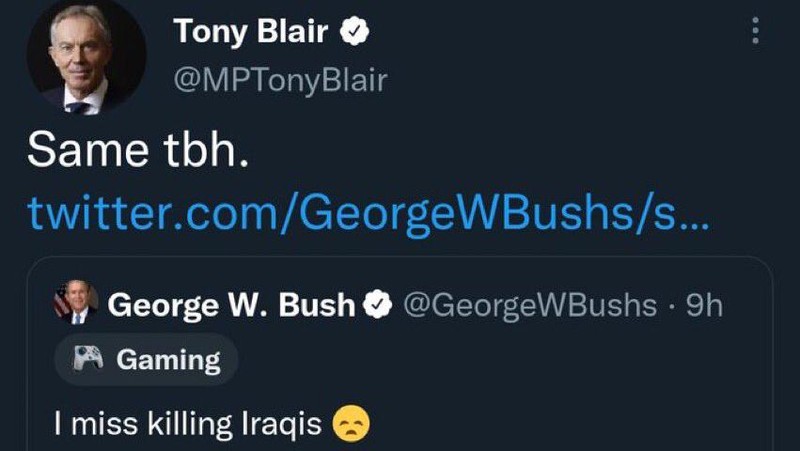Click the Tony Blair display name
800x451 pixels.
tap(250, 32)
